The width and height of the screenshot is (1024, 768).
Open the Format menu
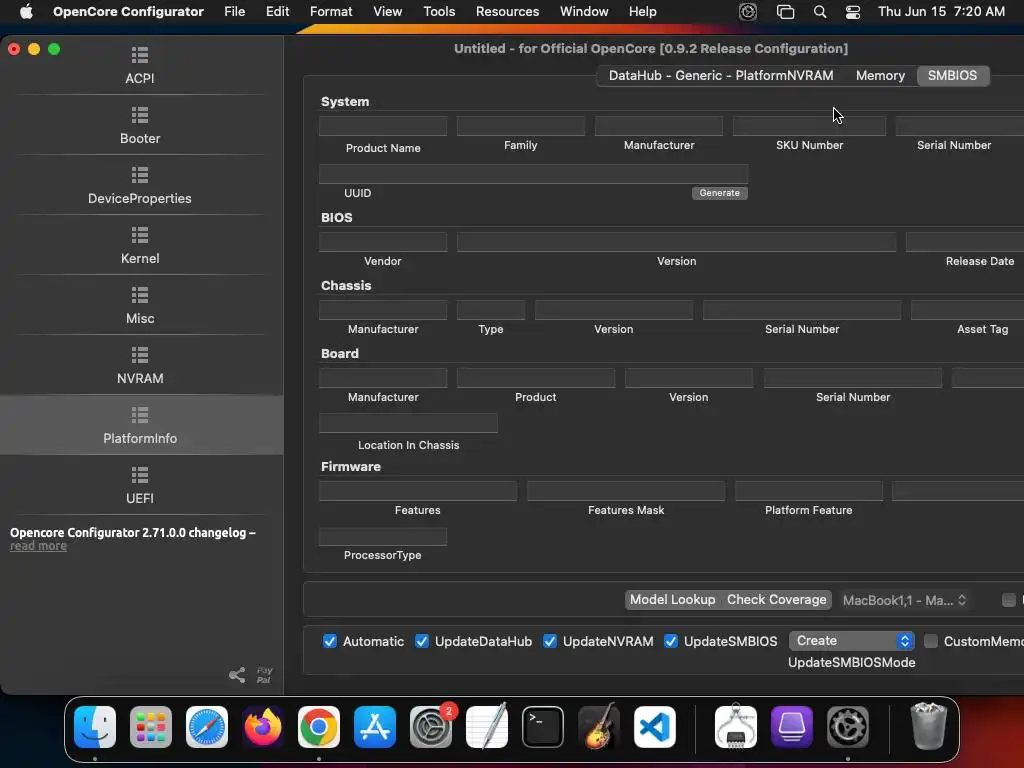(x=331, y=12)
